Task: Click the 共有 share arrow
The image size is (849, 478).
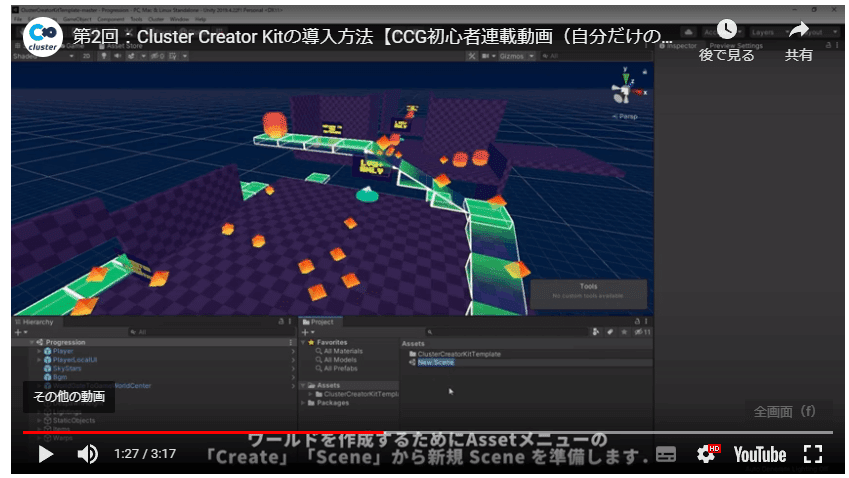Action: (x=799, y=29)
